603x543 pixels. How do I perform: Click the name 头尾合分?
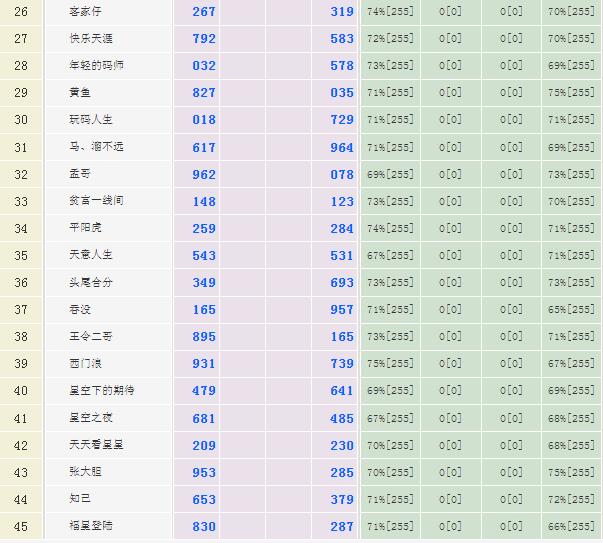(x=91, y=282)
